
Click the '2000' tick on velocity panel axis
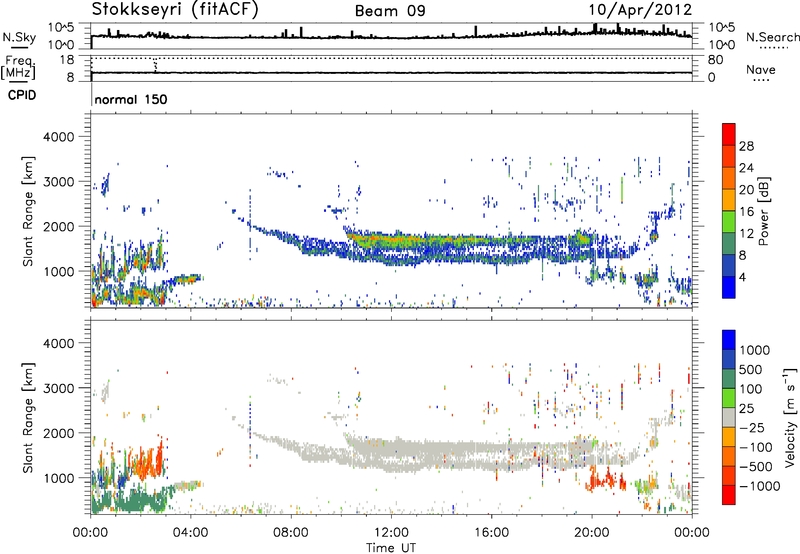click(x=58, y=433)
